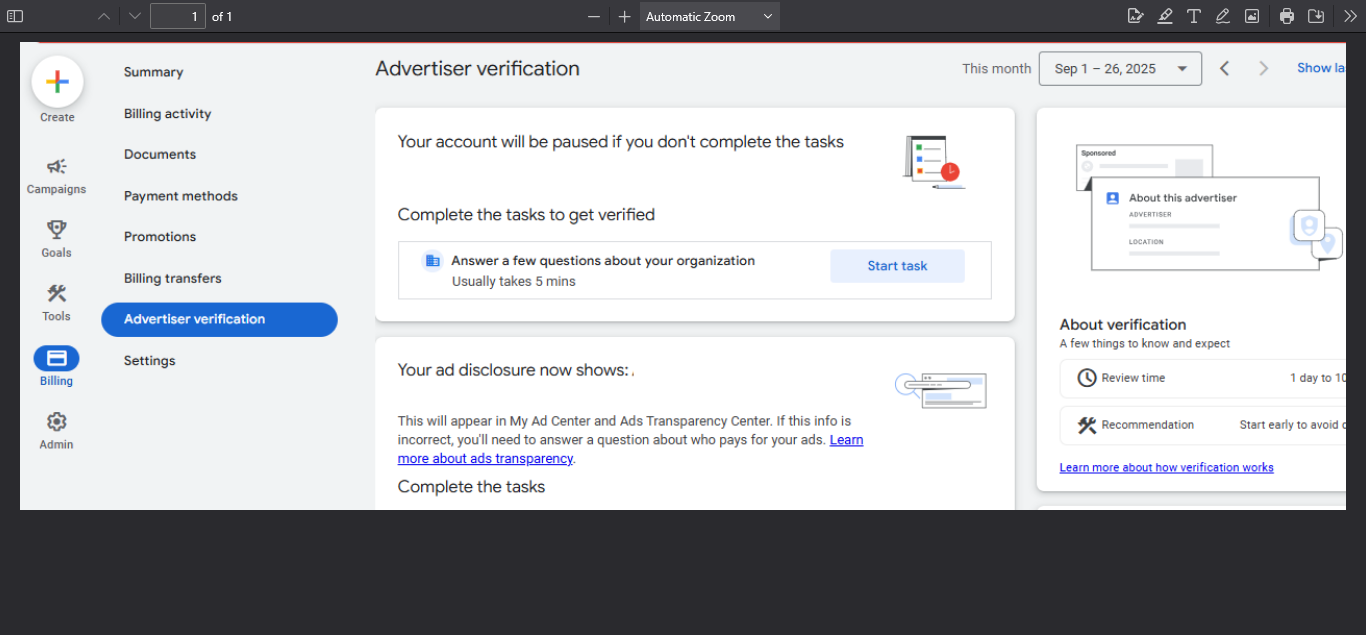Open the Campaigns megaphone icon
The width and height of the screenshot is (1366, 635).
pyautogui.click(x=57, y=167)
